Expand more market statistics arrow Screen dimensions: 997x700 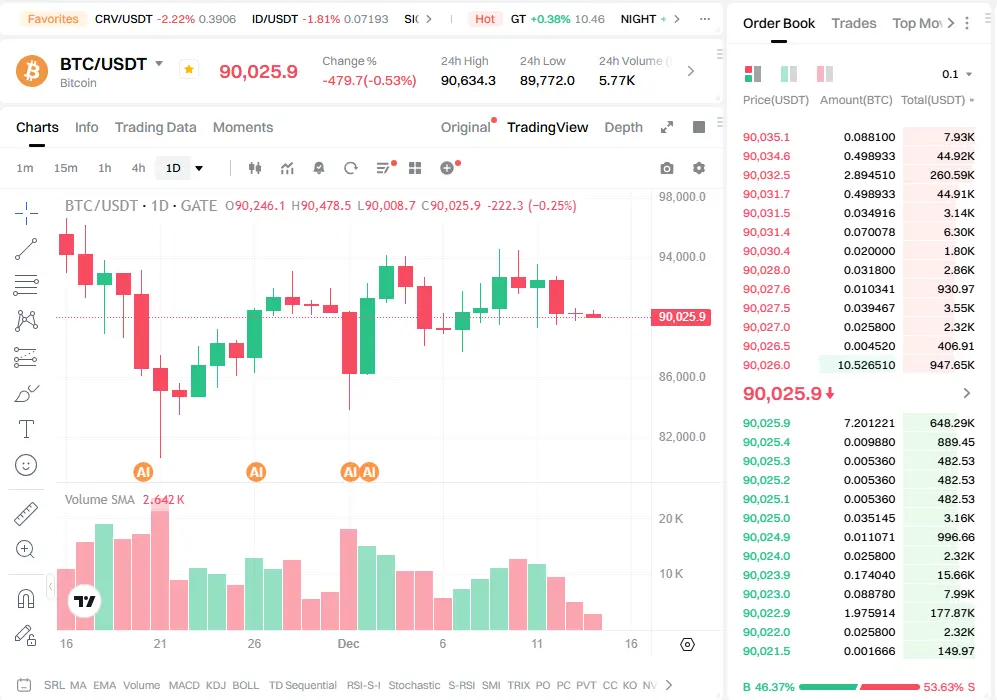click(691, 71)
